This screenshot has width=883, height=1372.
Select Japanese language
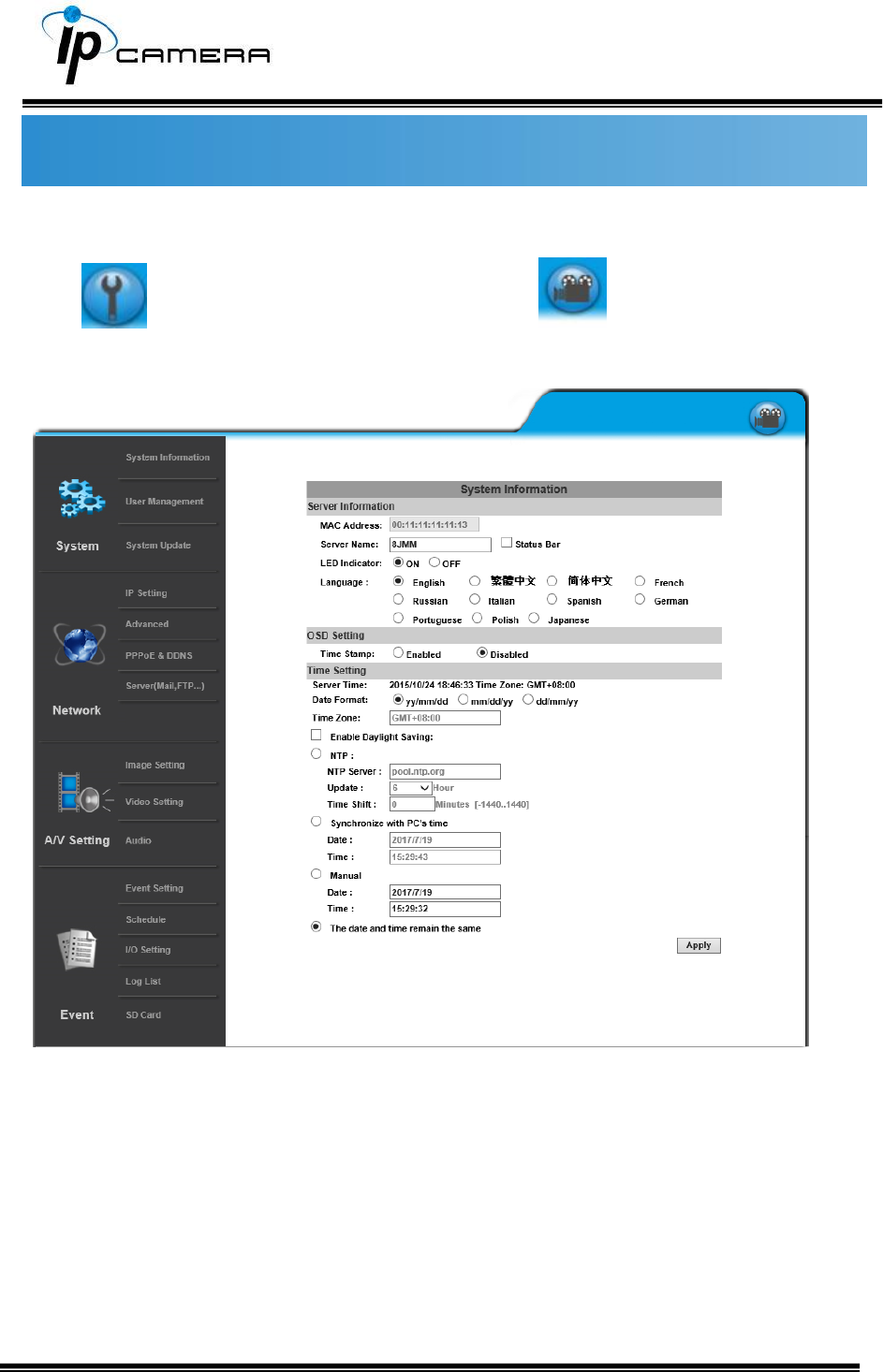coord(534,619)
